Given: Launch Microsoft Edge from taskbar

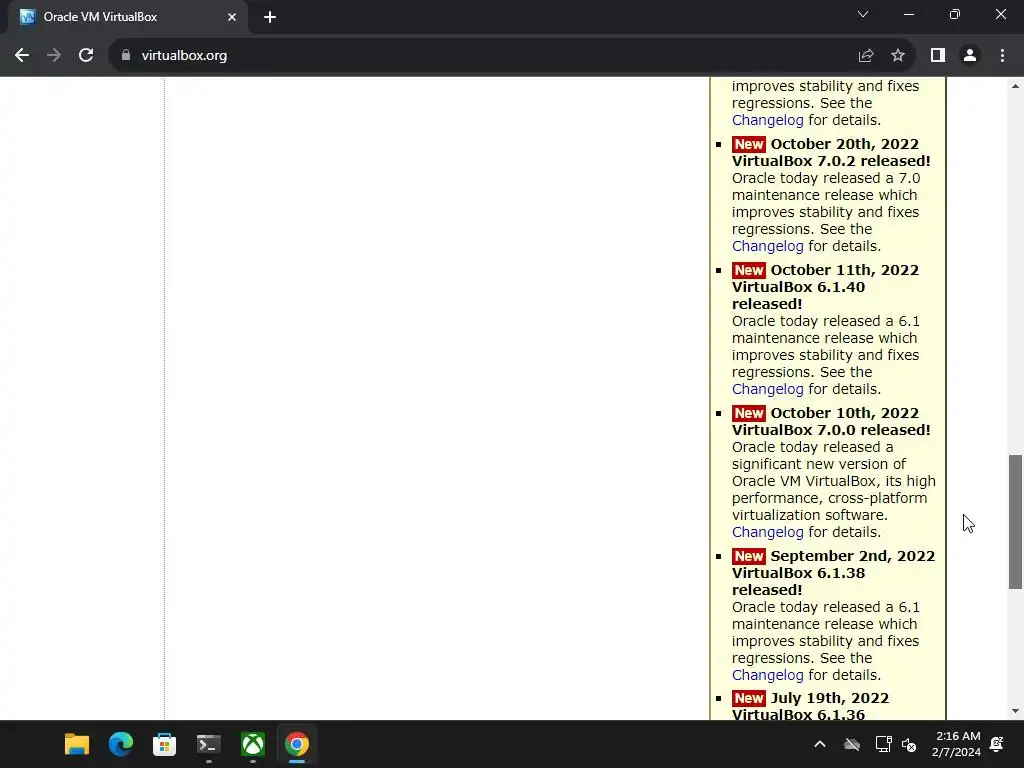Looking at the screenshot, I should tap(121, 744).
